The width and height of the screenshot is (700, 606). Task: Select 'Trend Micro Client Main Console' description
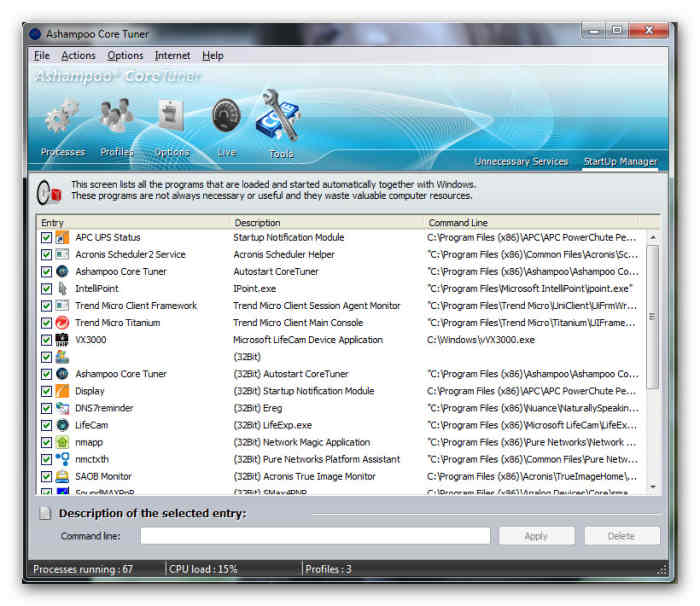click(298, 322)
